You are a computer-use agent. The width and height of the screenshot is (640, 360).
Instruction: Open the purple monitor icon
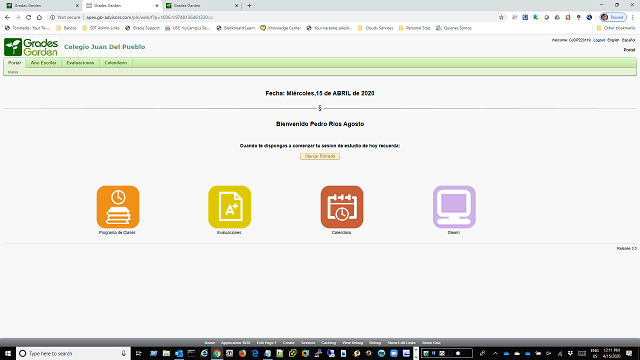(454, 207)
